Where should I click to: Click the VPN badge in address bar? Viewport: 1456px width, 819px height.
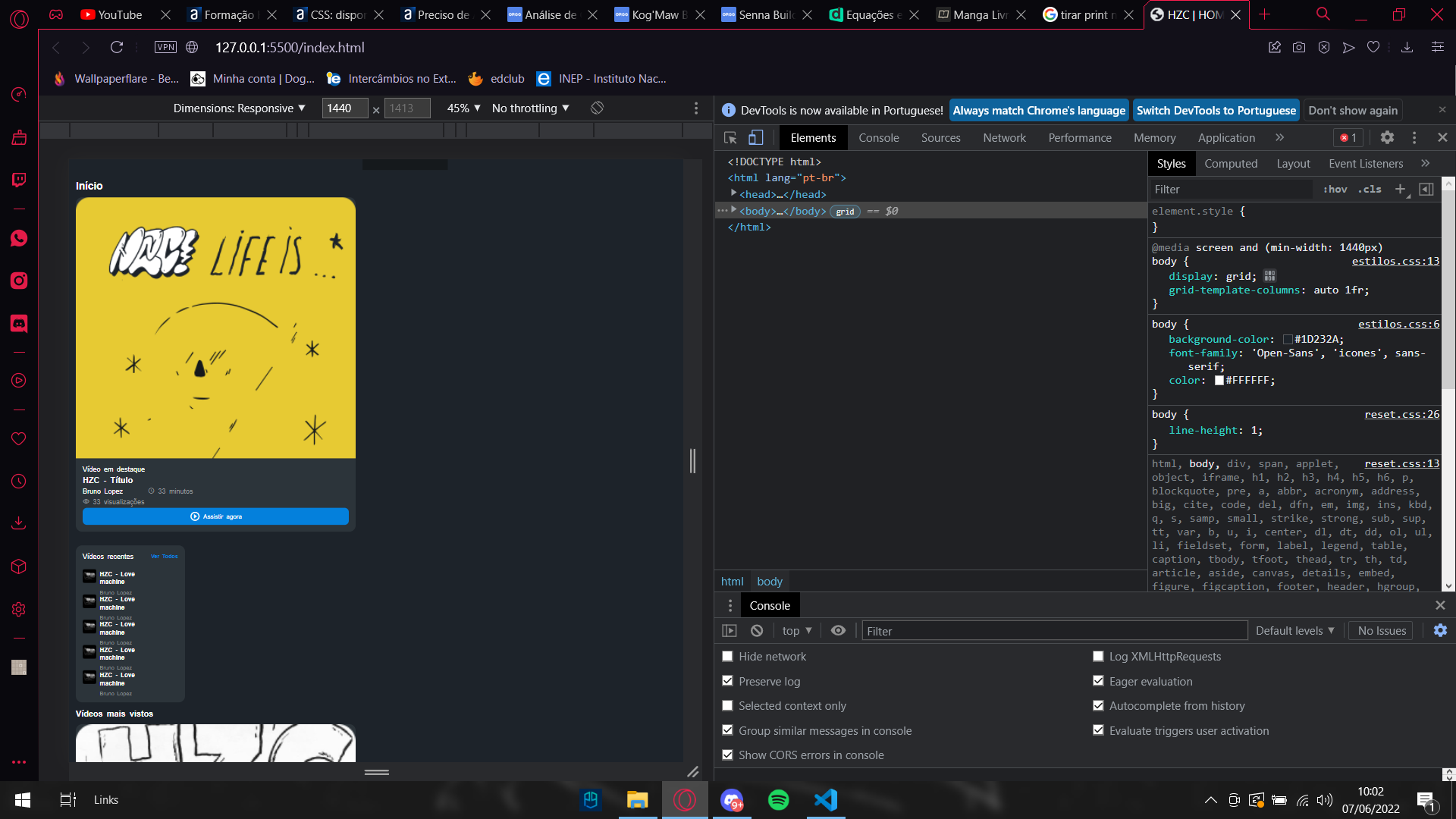pyautogui.click(x=165, y=47)
